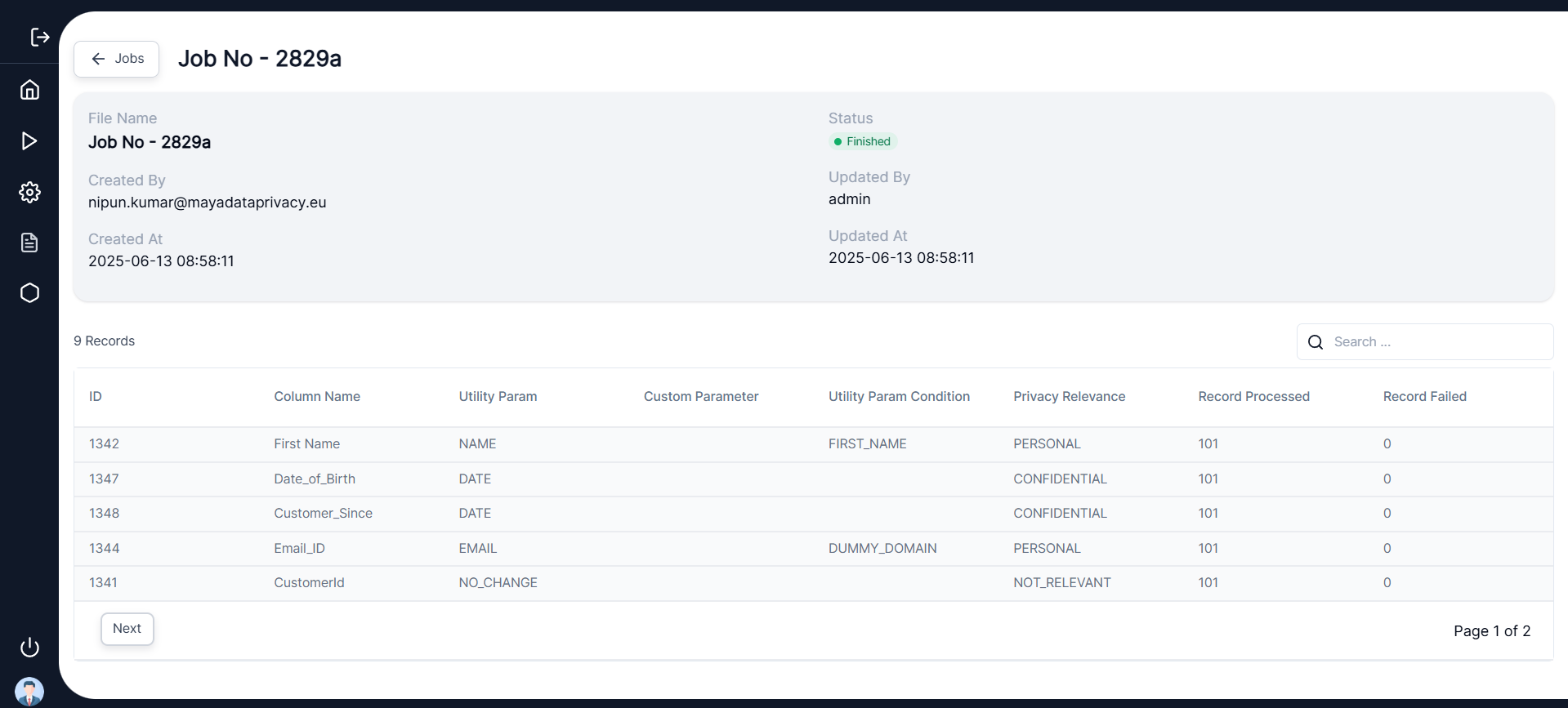This screenshot has height=708, width=1568.
Task: Go back to Jobs list
Action: (117, 59)
